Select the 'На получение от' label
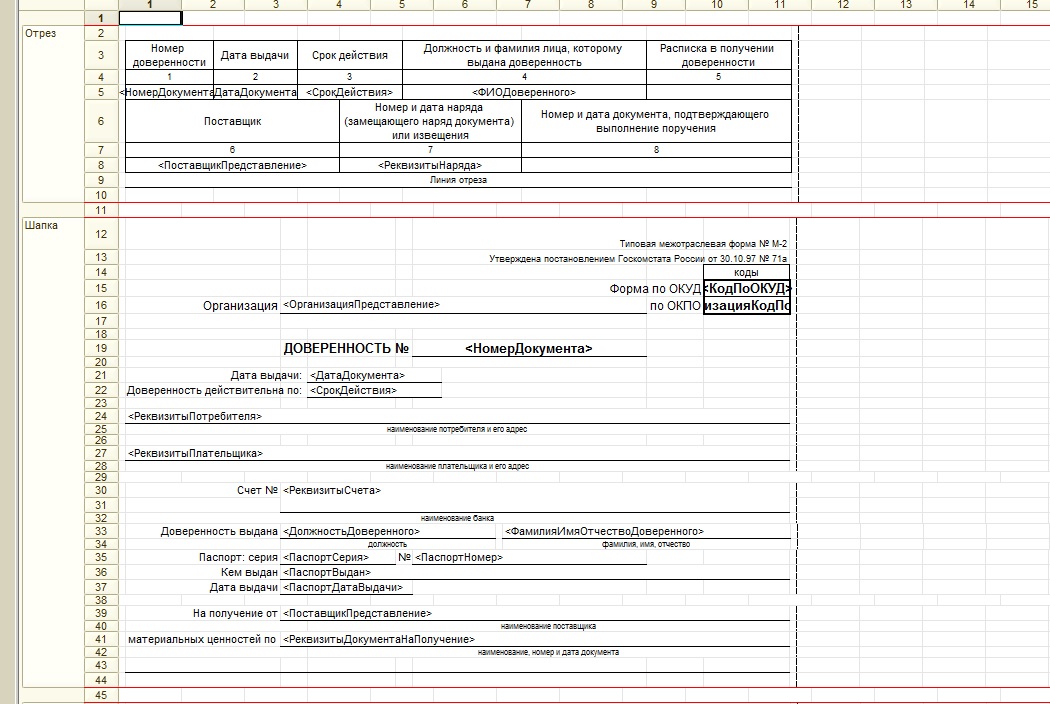 (x=235, y=614)
